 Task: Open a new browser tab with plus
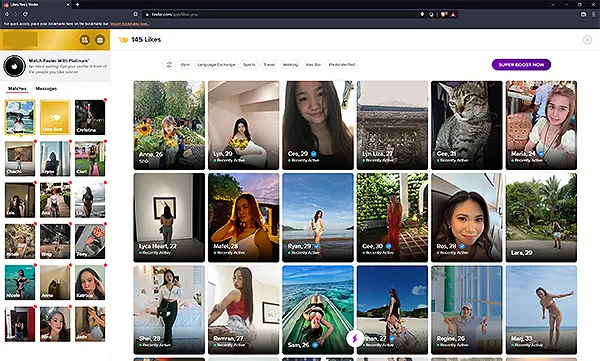tap(77, 5)
